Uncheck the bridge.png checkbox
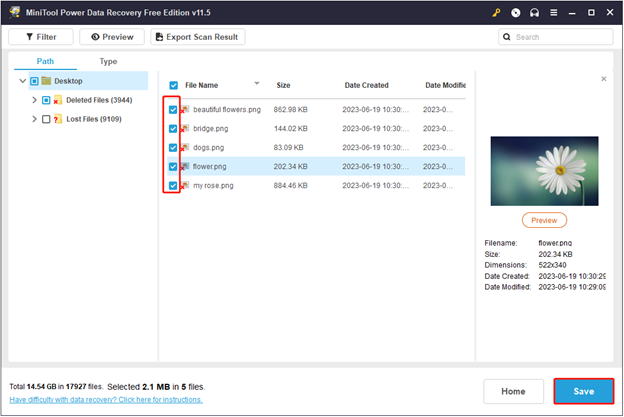This screenshot has height=417, width=624. click(x=173, y=129)
